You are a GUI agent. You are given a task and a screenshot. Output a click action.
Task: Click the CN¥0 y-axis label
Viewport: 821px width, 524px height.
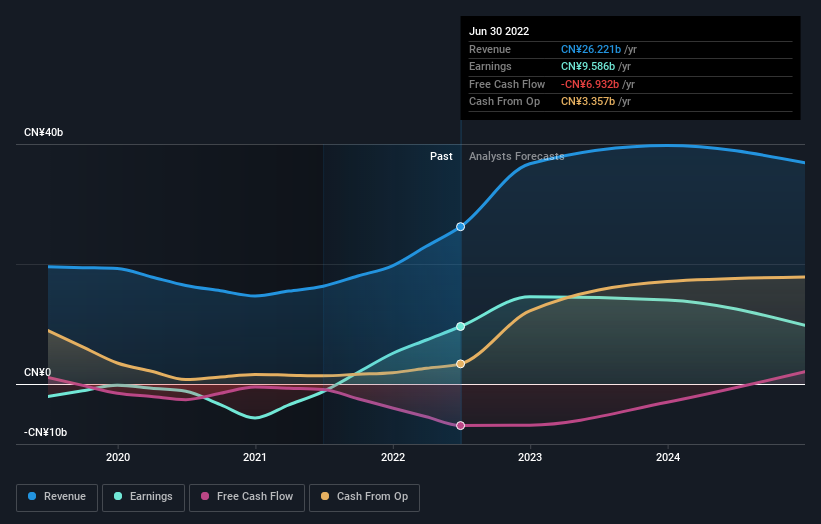38,372
